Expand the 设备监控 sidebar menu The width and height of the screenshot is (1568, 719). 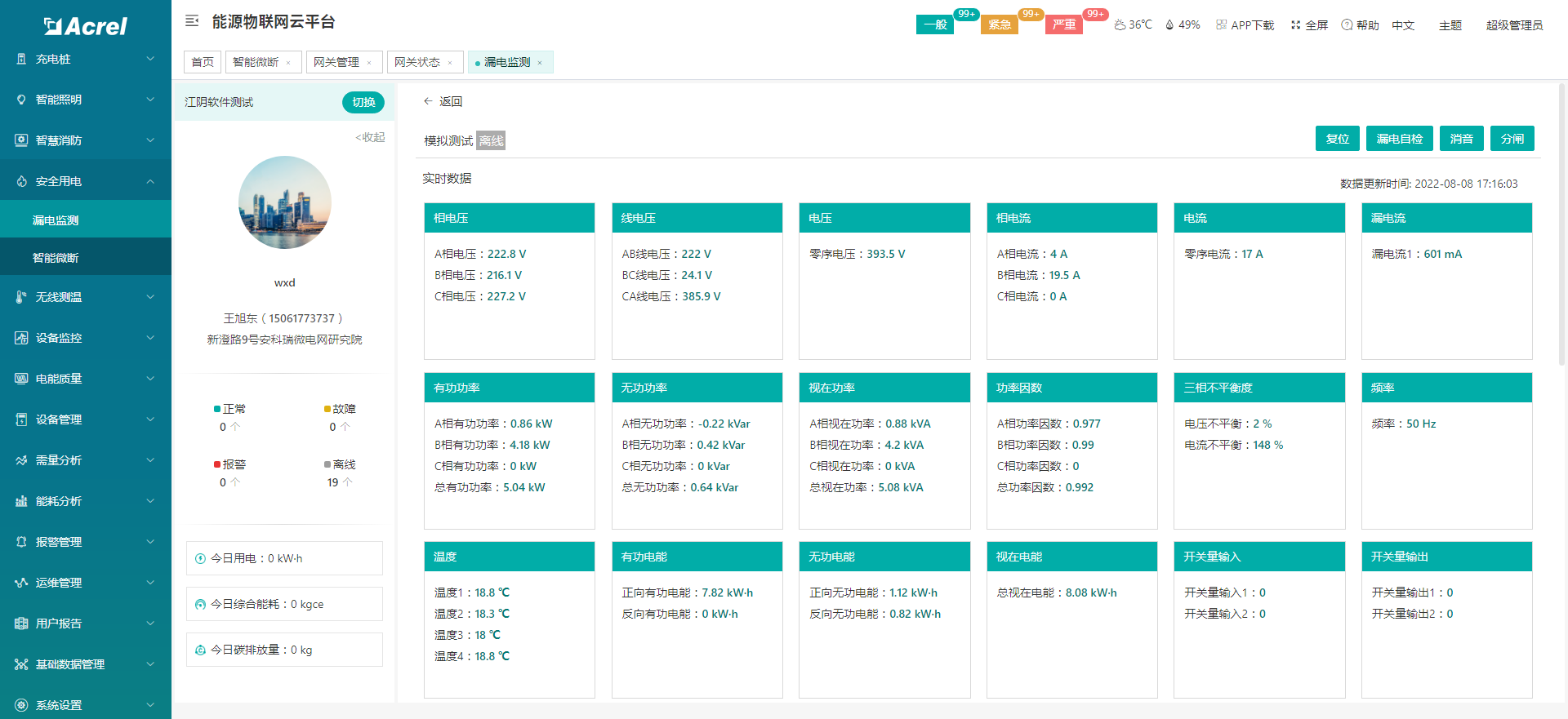86,338
